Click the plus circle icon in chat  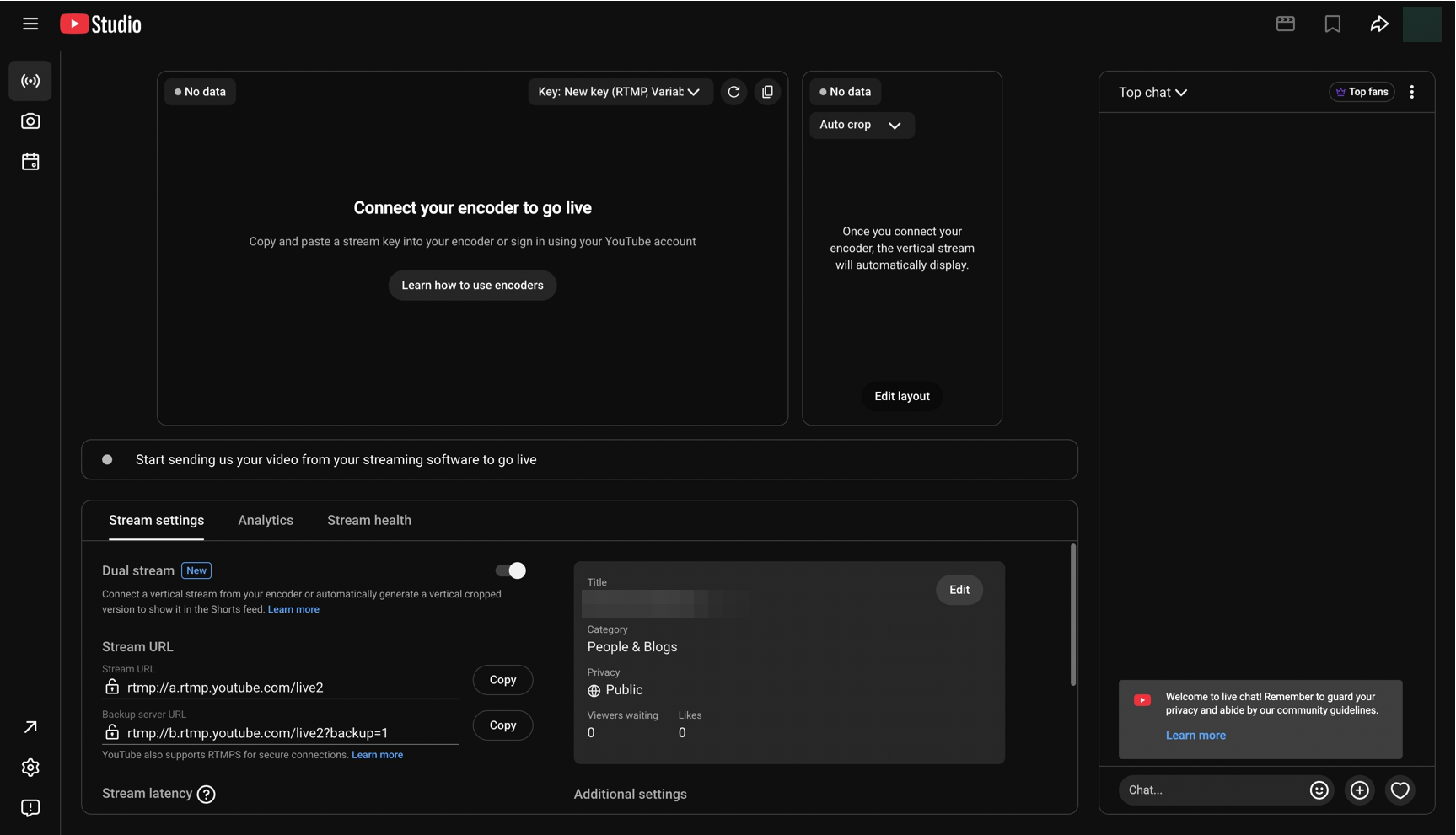[x=1359, y=790]
